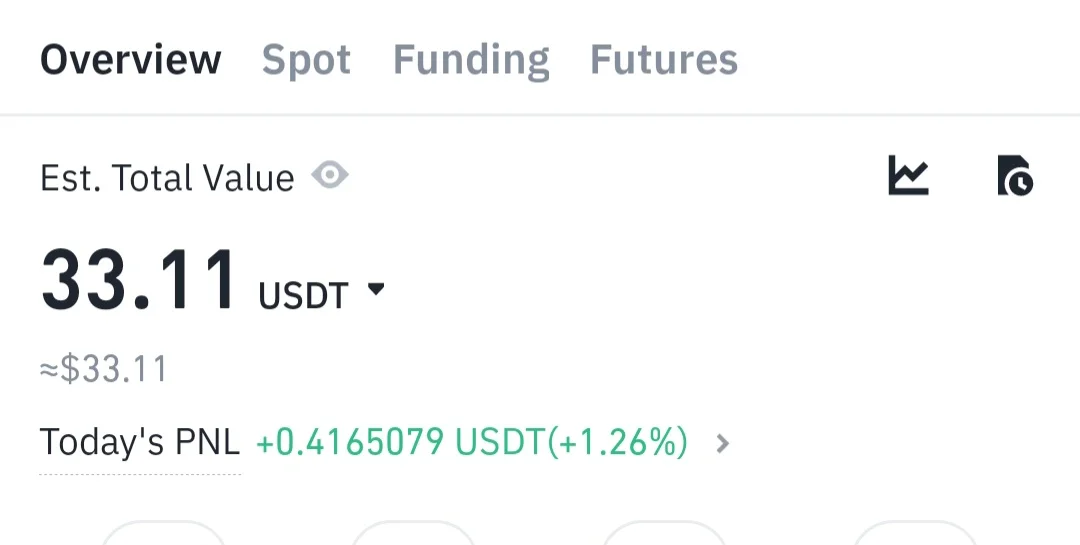
Task: Open PNL details via the right chevron
Action: pyautogui.click(x=723, y=443)
